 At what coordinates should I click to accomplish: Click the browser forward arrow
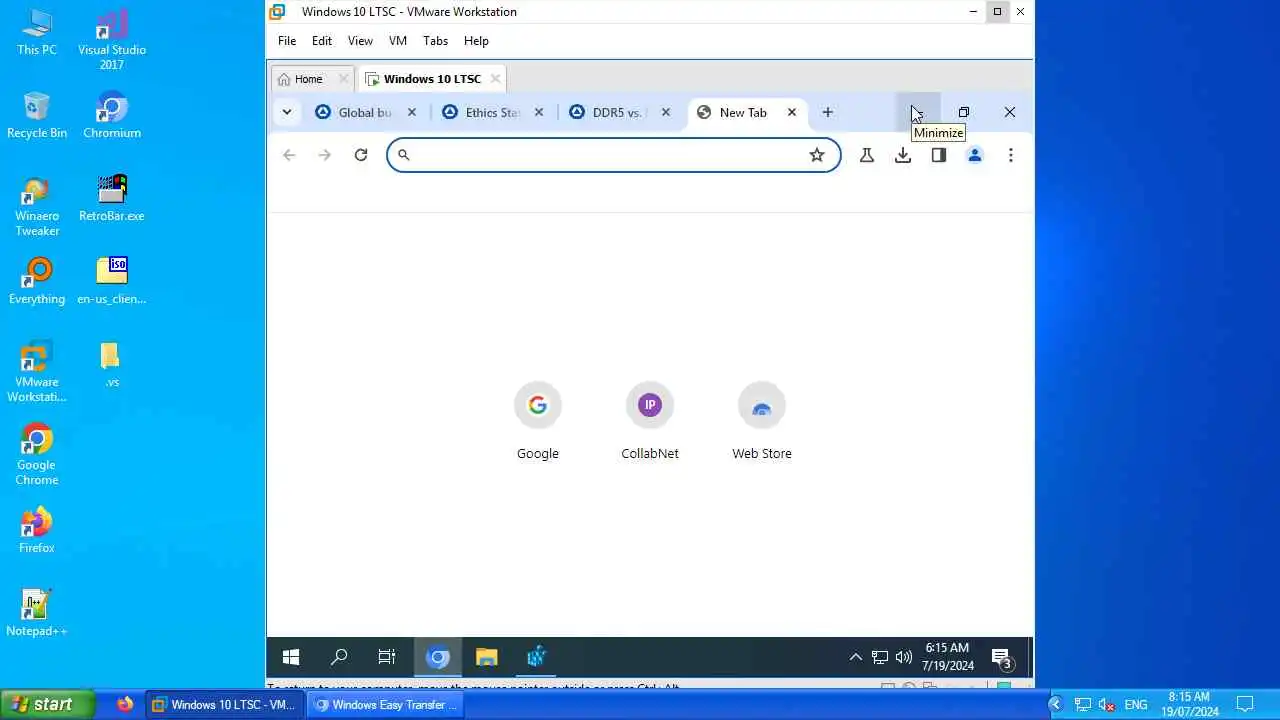[324, 155]
